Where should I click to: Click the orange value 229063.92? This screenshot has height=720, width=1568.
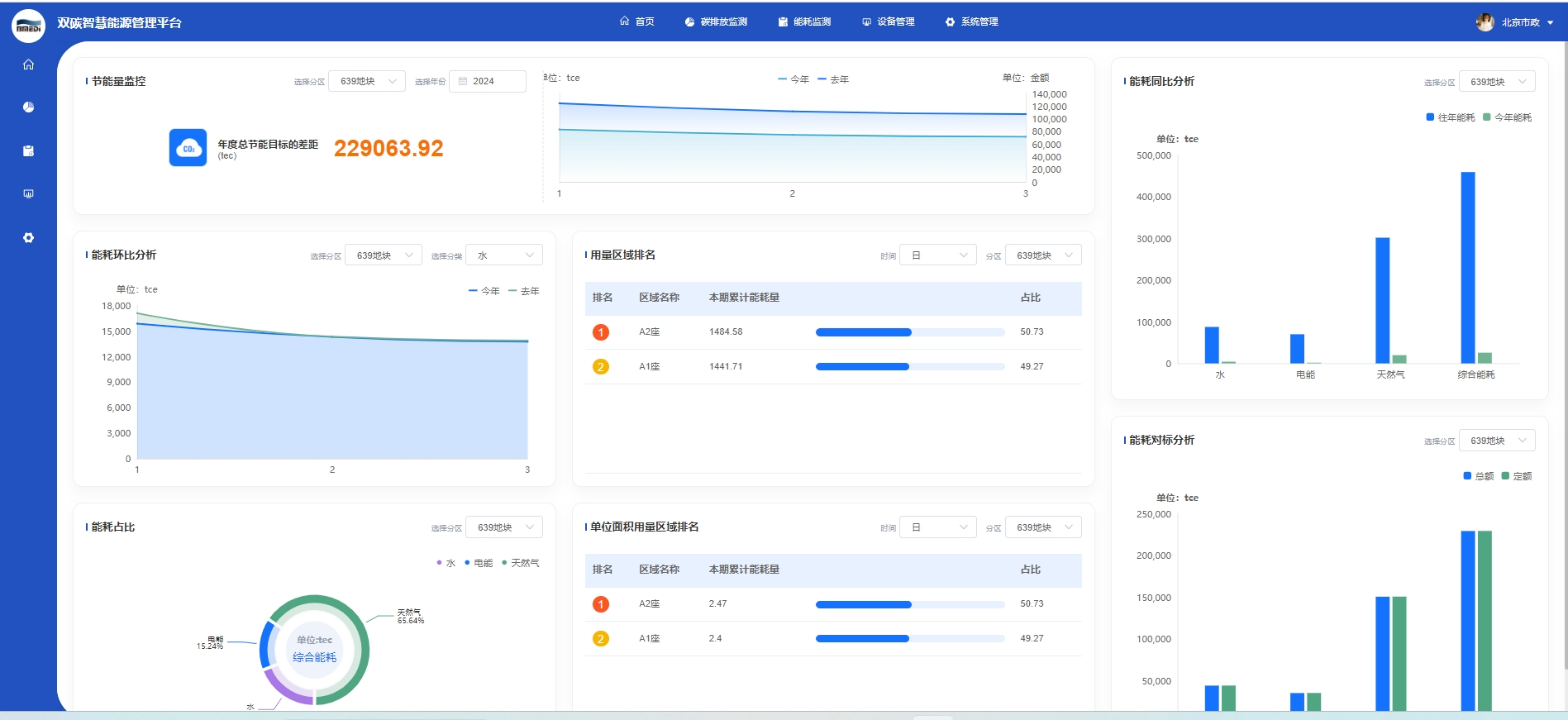(x=388, y=148)
